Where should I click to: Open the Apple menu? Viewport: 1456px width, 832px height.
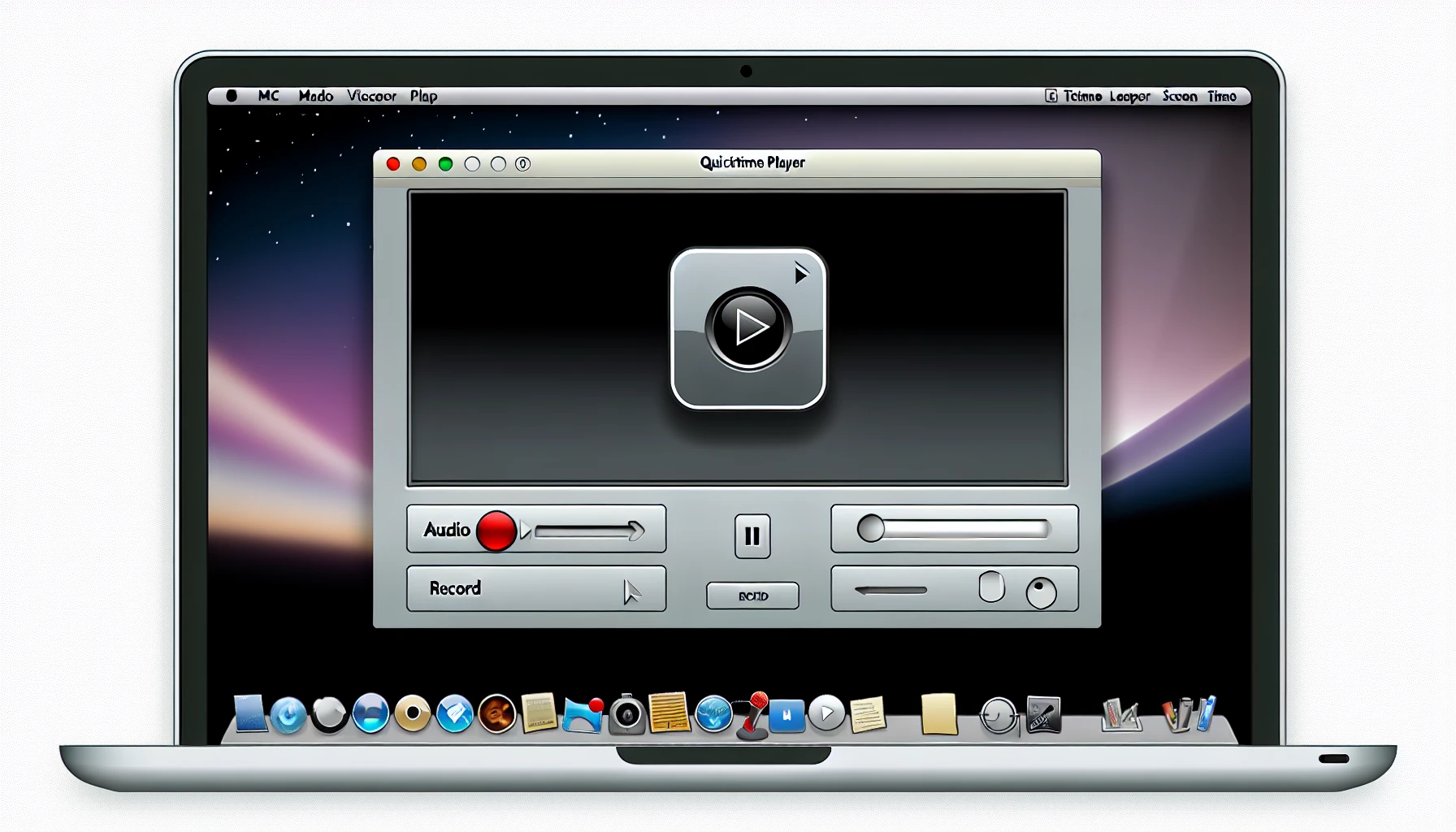click(232, 96)
